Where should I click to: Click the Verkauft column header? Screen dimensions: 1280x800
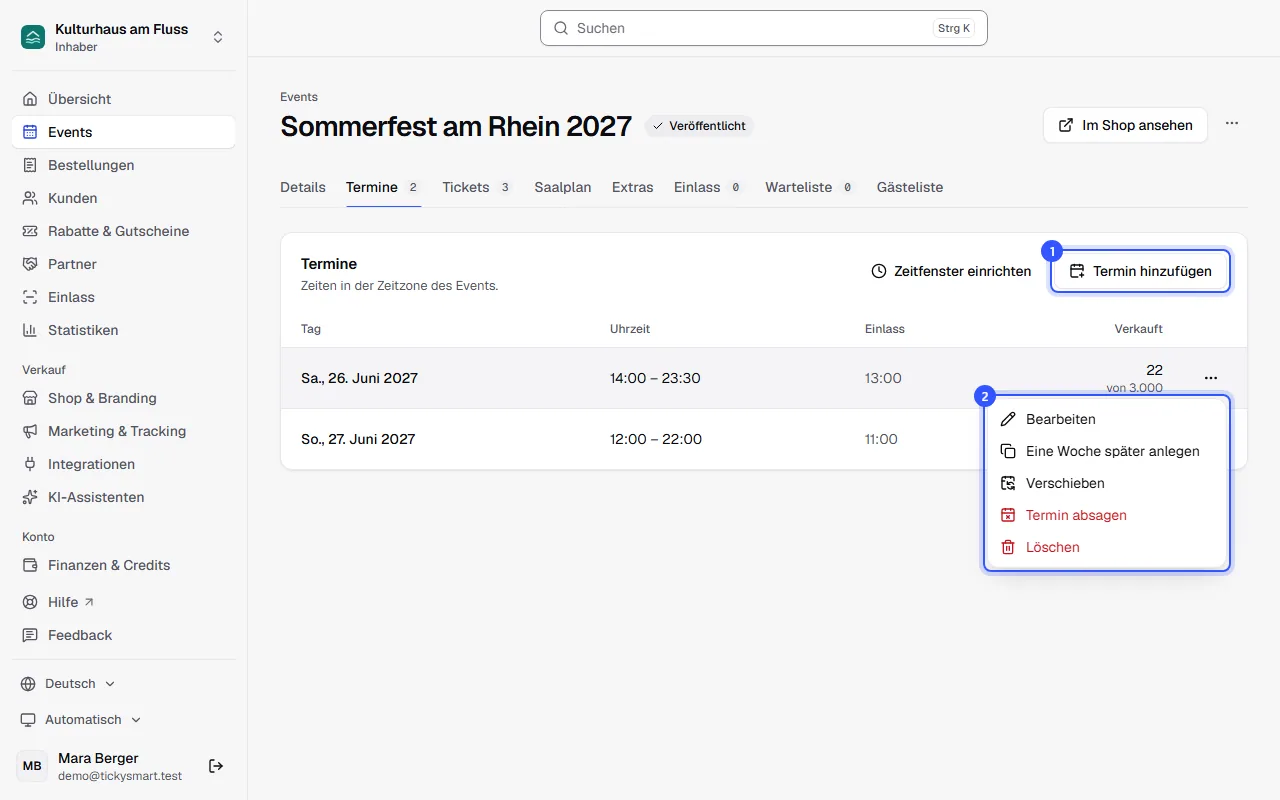pos(1139,329)
